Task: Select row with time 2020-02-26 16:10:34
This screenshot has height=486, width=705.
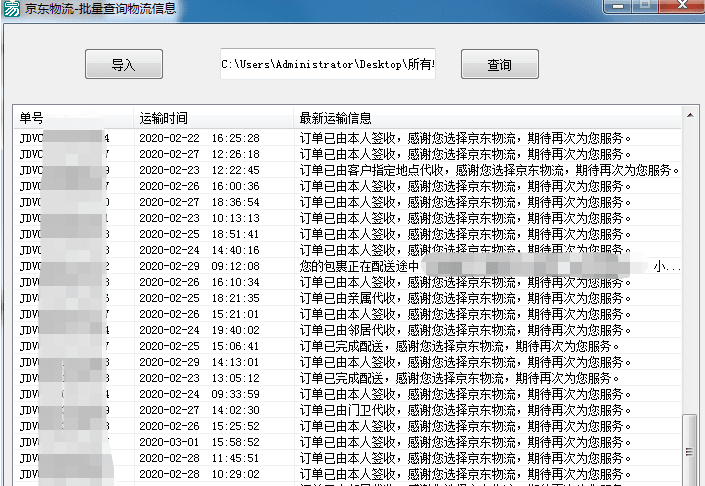Action: pos(348,282)
